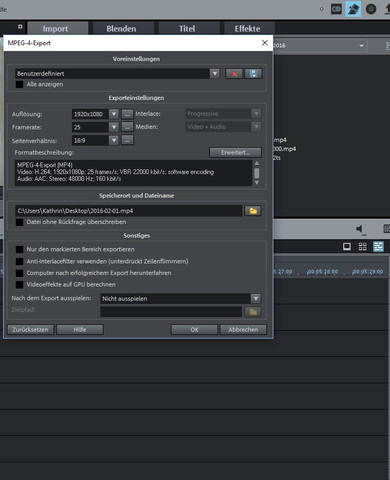Click the timeline marker 00:05:29:00

point(367,272)
